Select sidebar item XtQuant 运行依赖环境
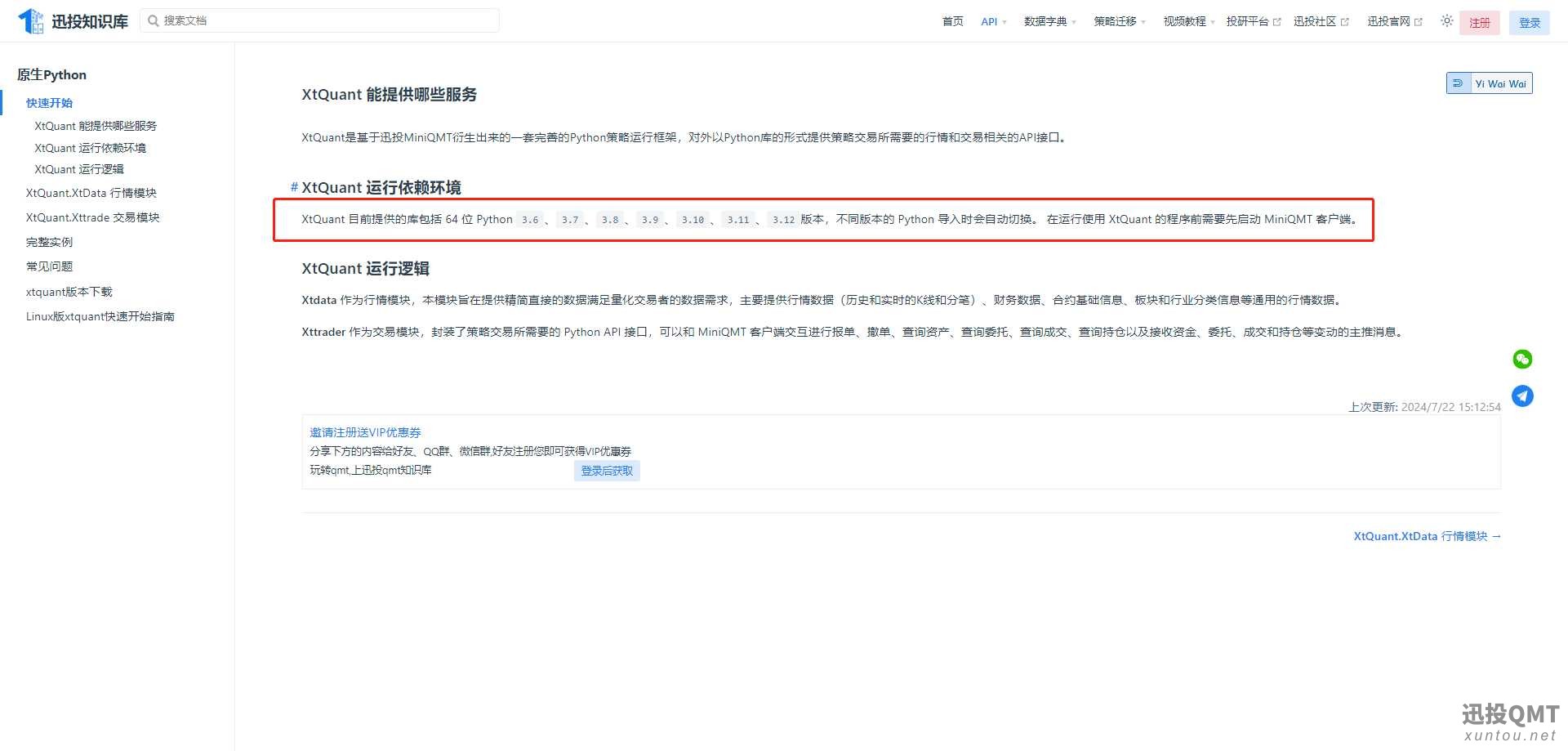1568x751 pixels. coord(90,148)
